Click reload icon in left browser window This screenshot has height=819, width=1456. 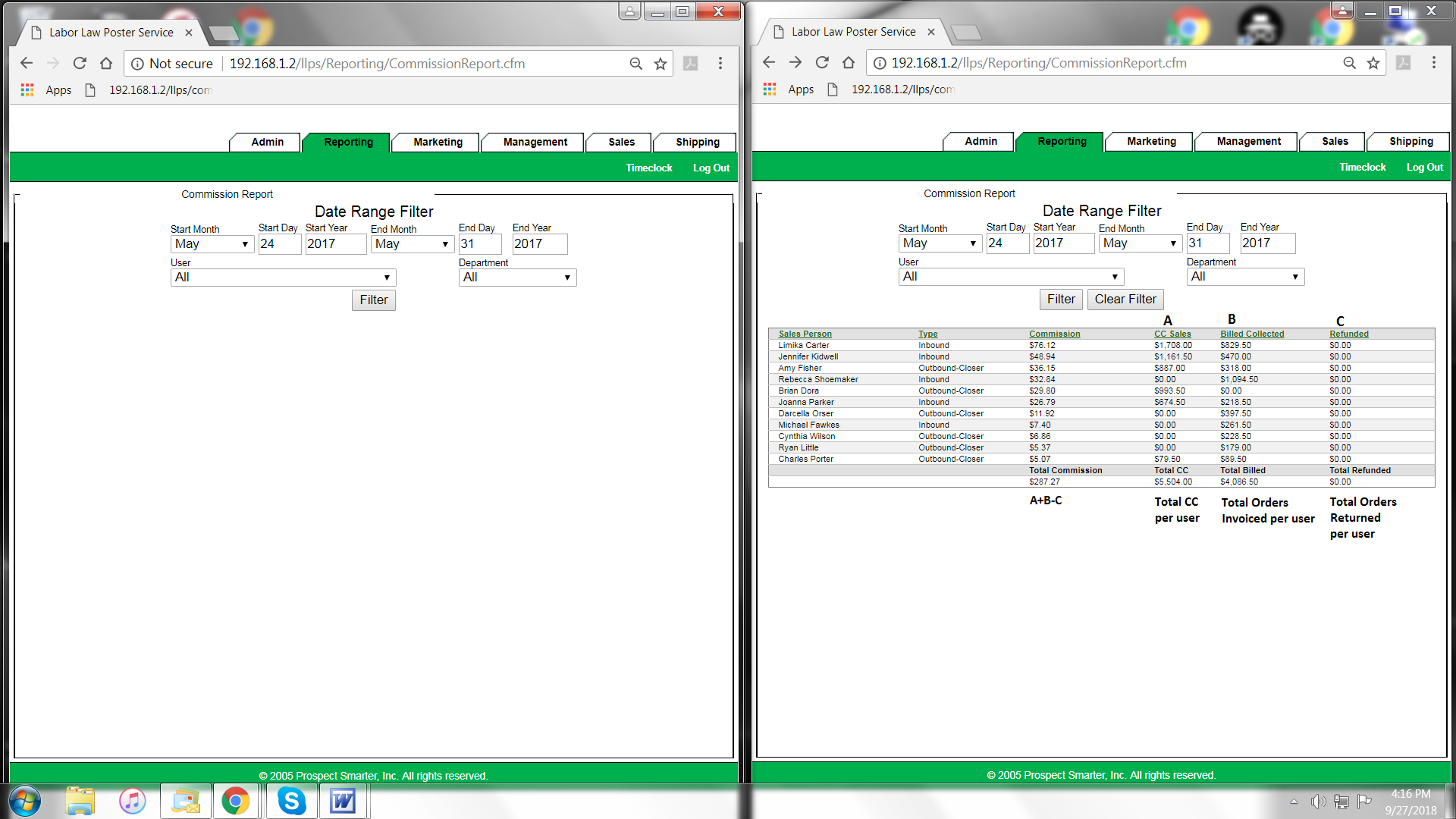80,64
